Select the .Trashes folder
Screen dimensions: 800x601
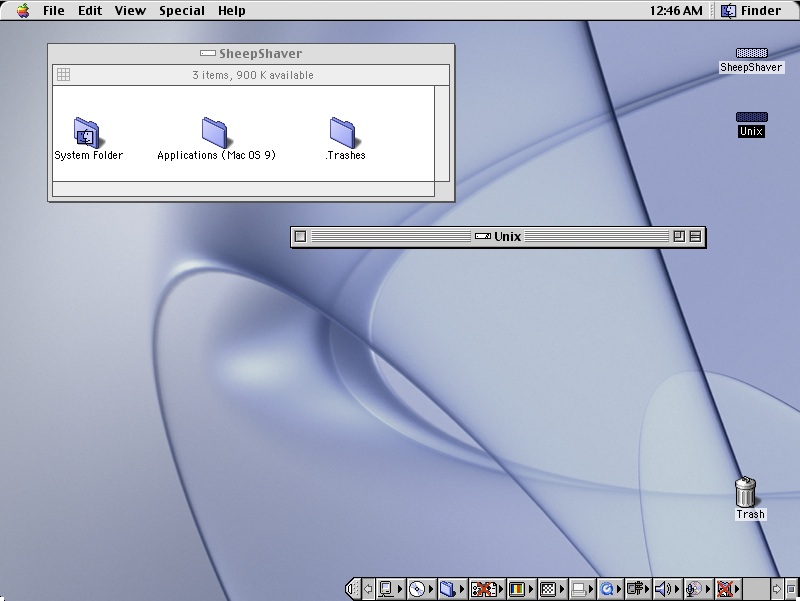[344, 132]
